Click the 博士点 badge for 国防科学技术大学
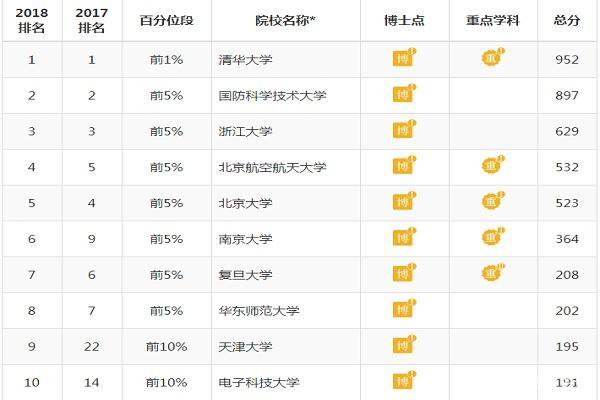 pyautogui.click(x=404, y=93)
